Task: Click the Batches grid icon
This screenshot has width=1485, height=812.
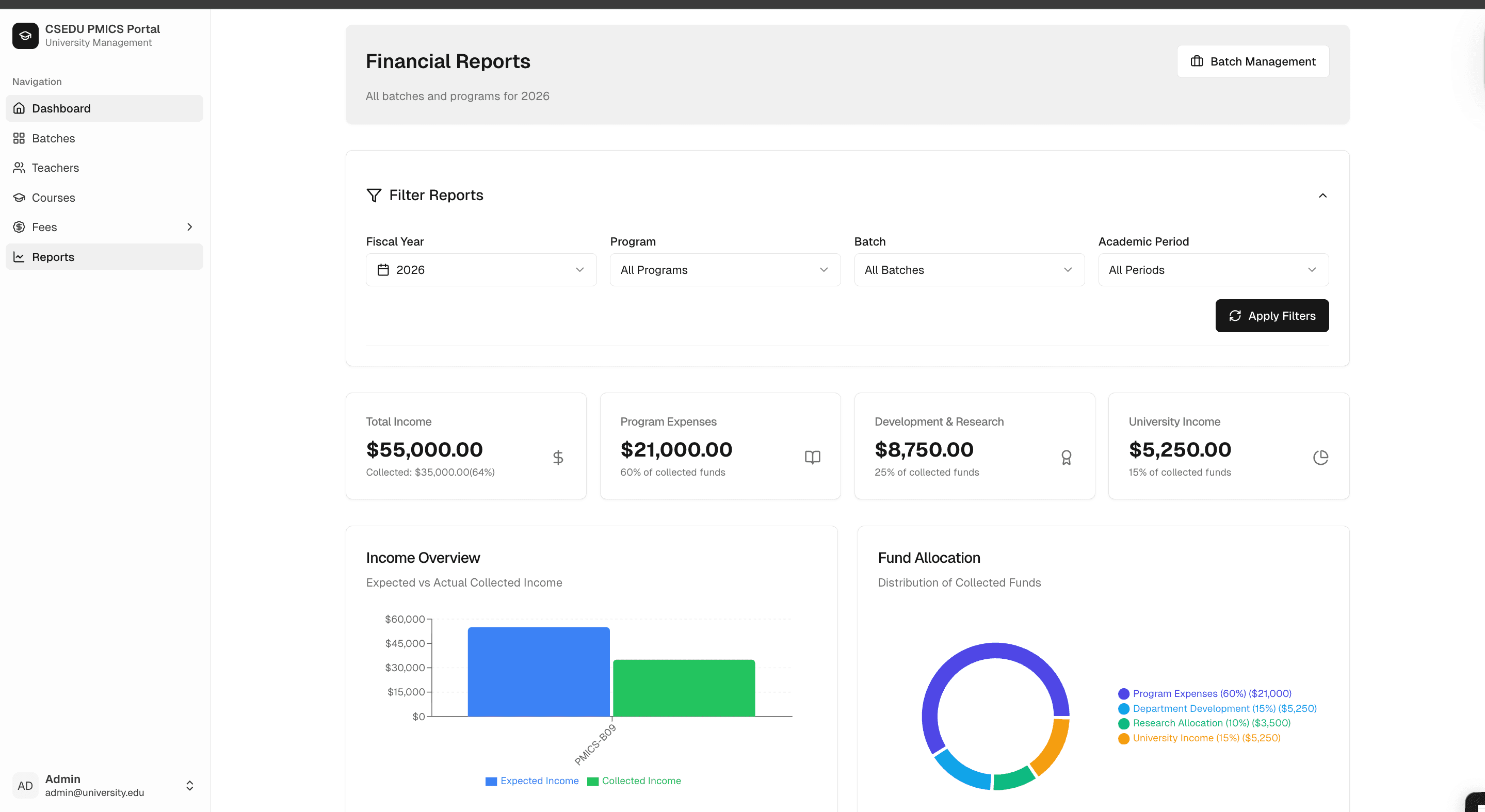Action: point(19,138)
